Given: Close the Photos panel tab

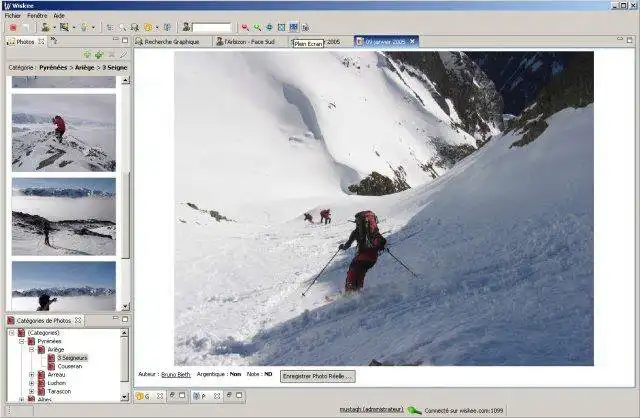Looking at the screenshot, I should point(41,41).
